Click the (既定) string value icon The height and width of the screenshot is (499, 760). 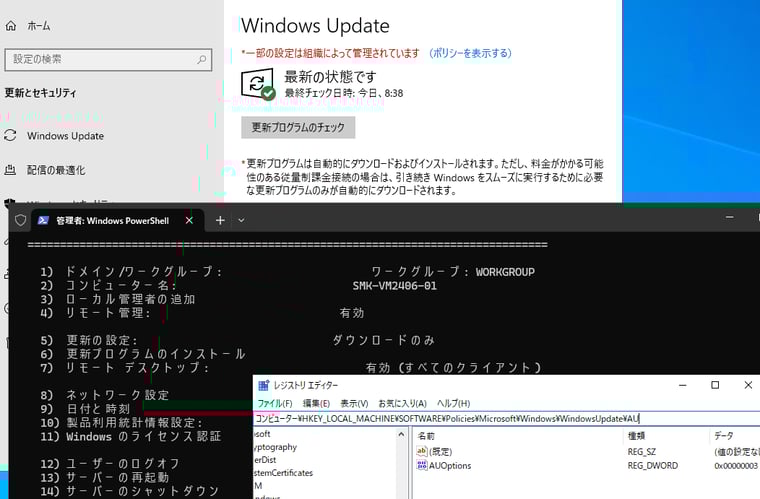pos(422,452)
